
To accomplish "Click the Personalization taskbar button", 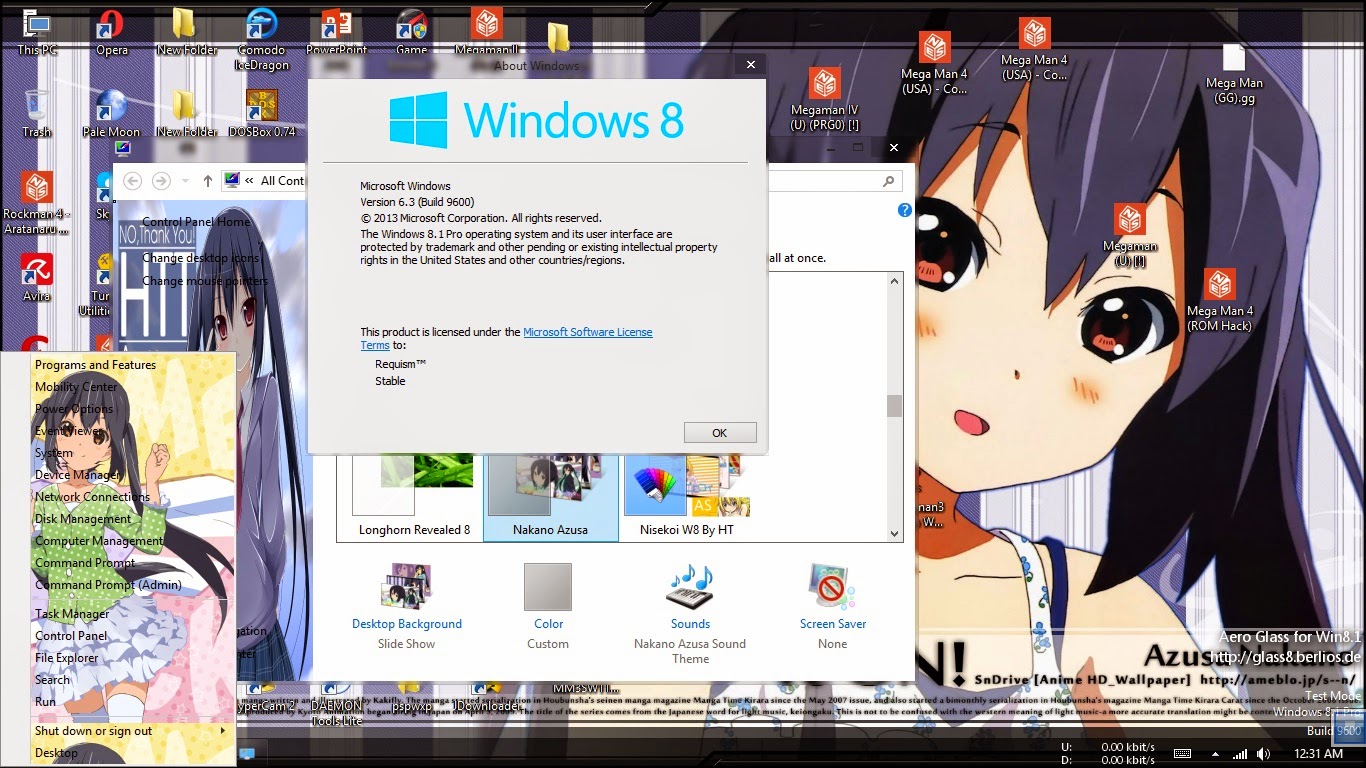I will (246, 752).
